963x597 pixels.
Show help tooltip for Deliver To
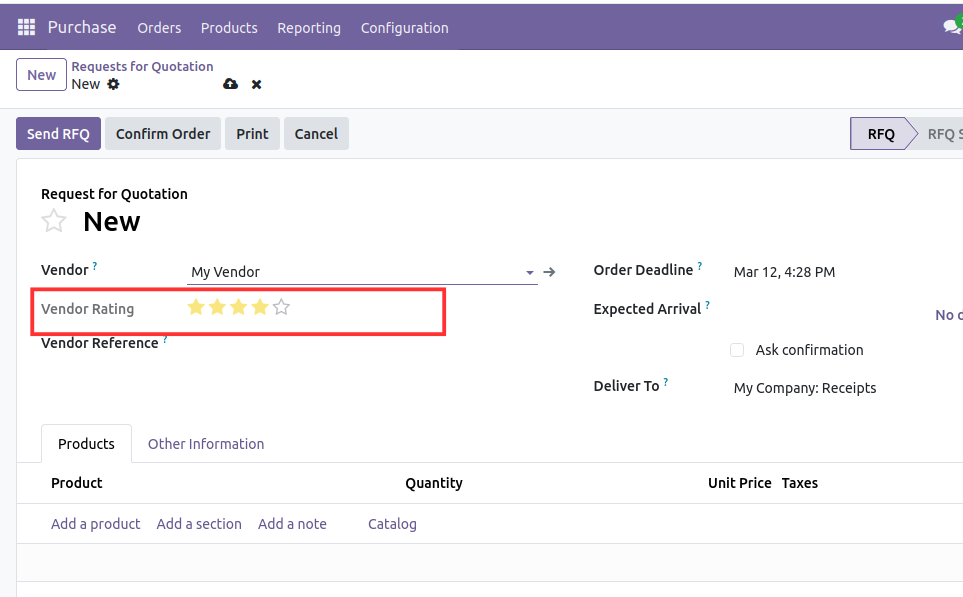666,382
